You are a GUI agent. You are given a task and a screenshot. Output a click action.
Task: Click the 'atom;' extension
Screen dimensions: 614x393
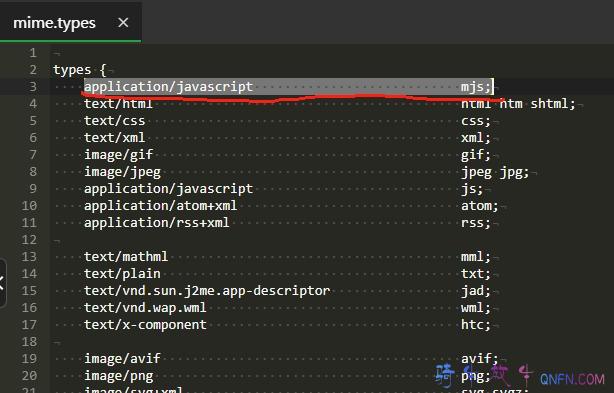pyautogui.click(x=479, y=206)
